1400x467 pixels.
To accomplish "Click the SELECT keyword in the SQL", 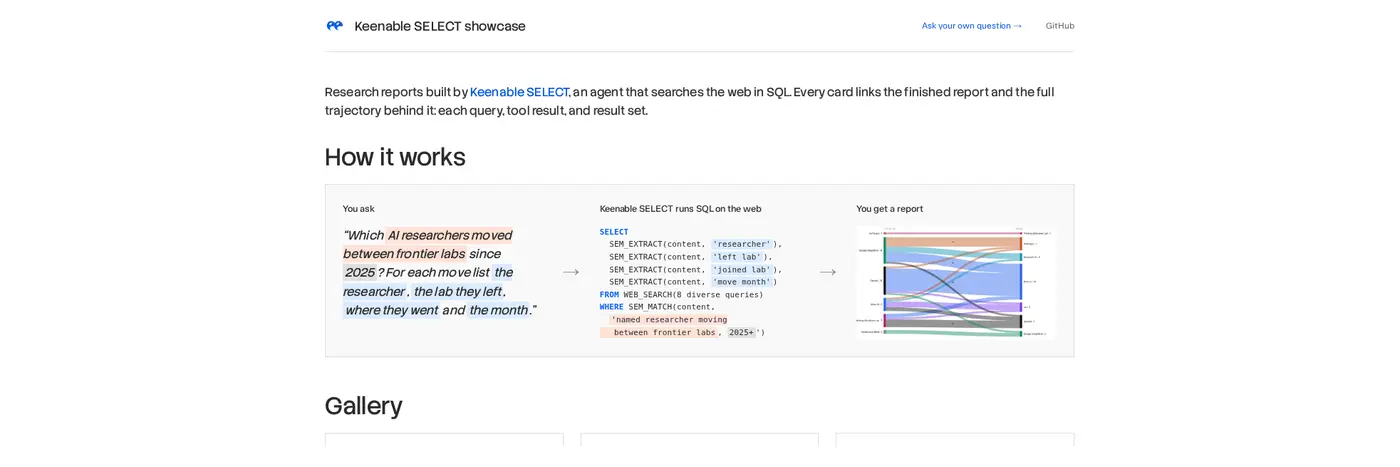I will [614, 232].
